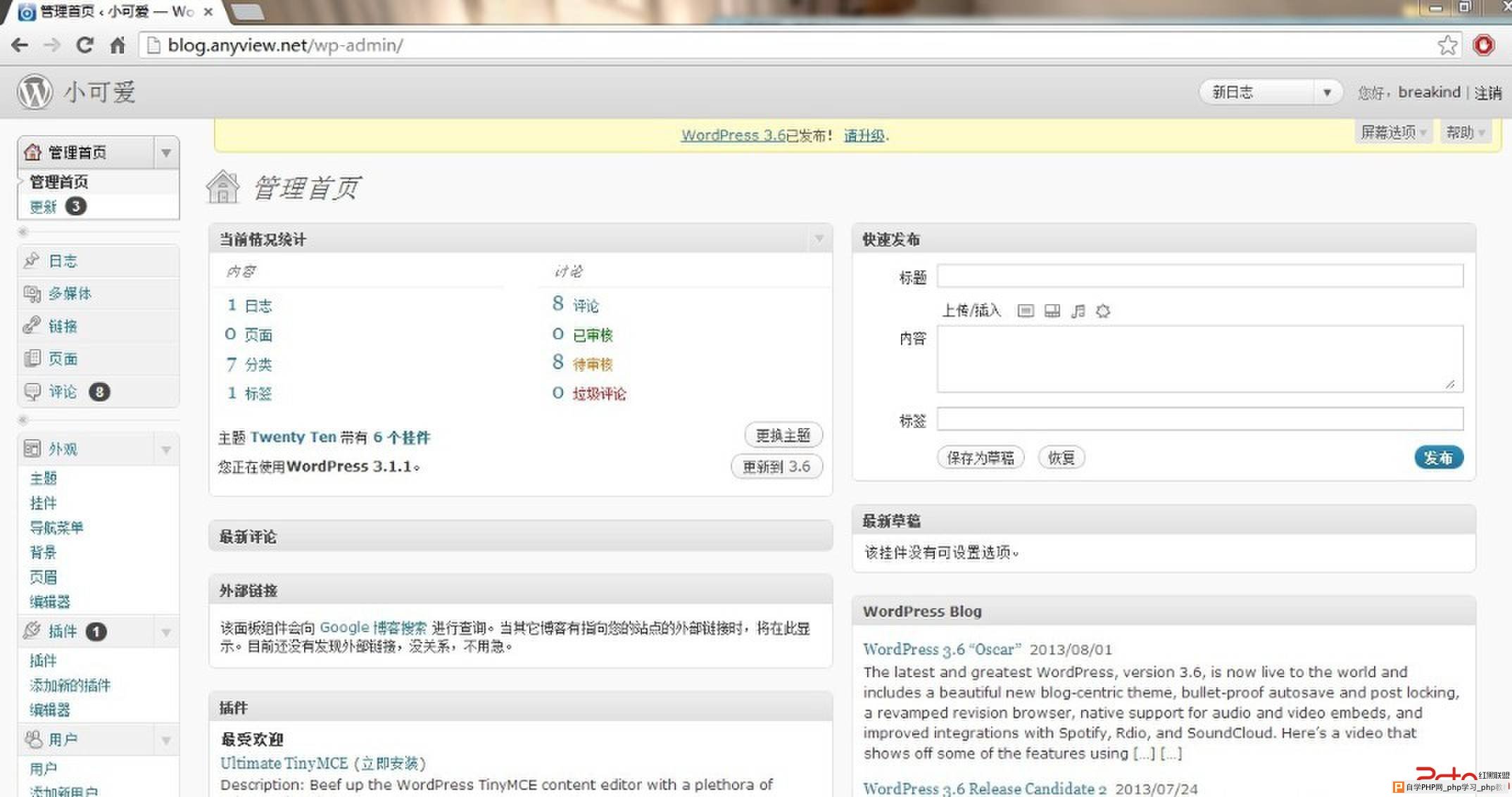Click the WordPress logo in the header
1512x797 pixels.
(x=34, y=92)
